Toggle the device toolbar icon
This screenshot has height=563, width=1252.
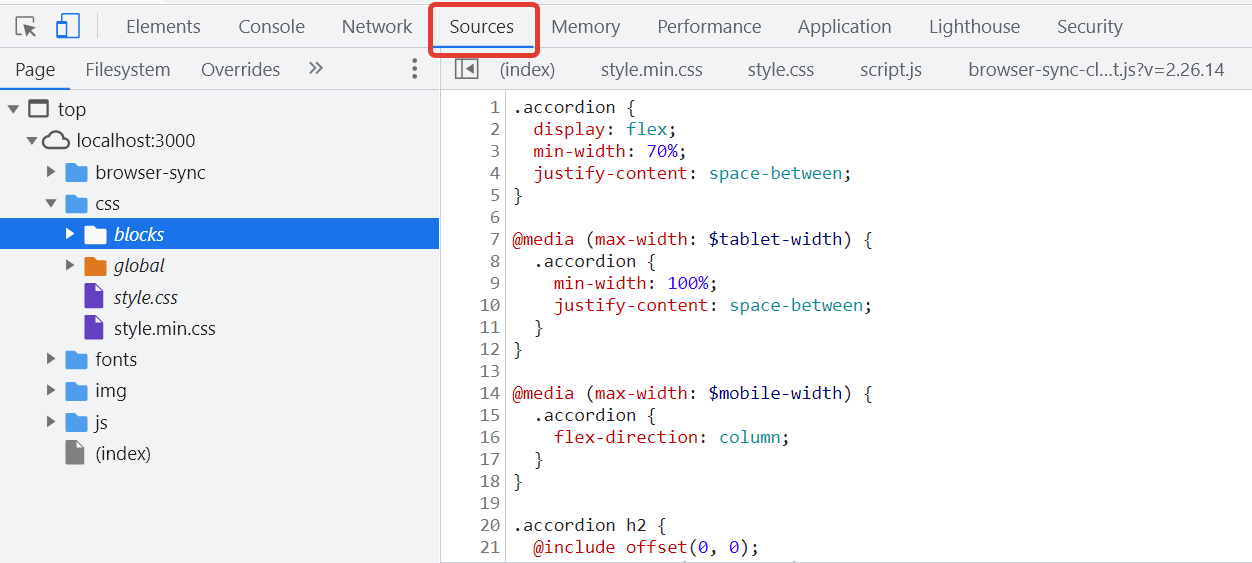click(x=67, y=27)
